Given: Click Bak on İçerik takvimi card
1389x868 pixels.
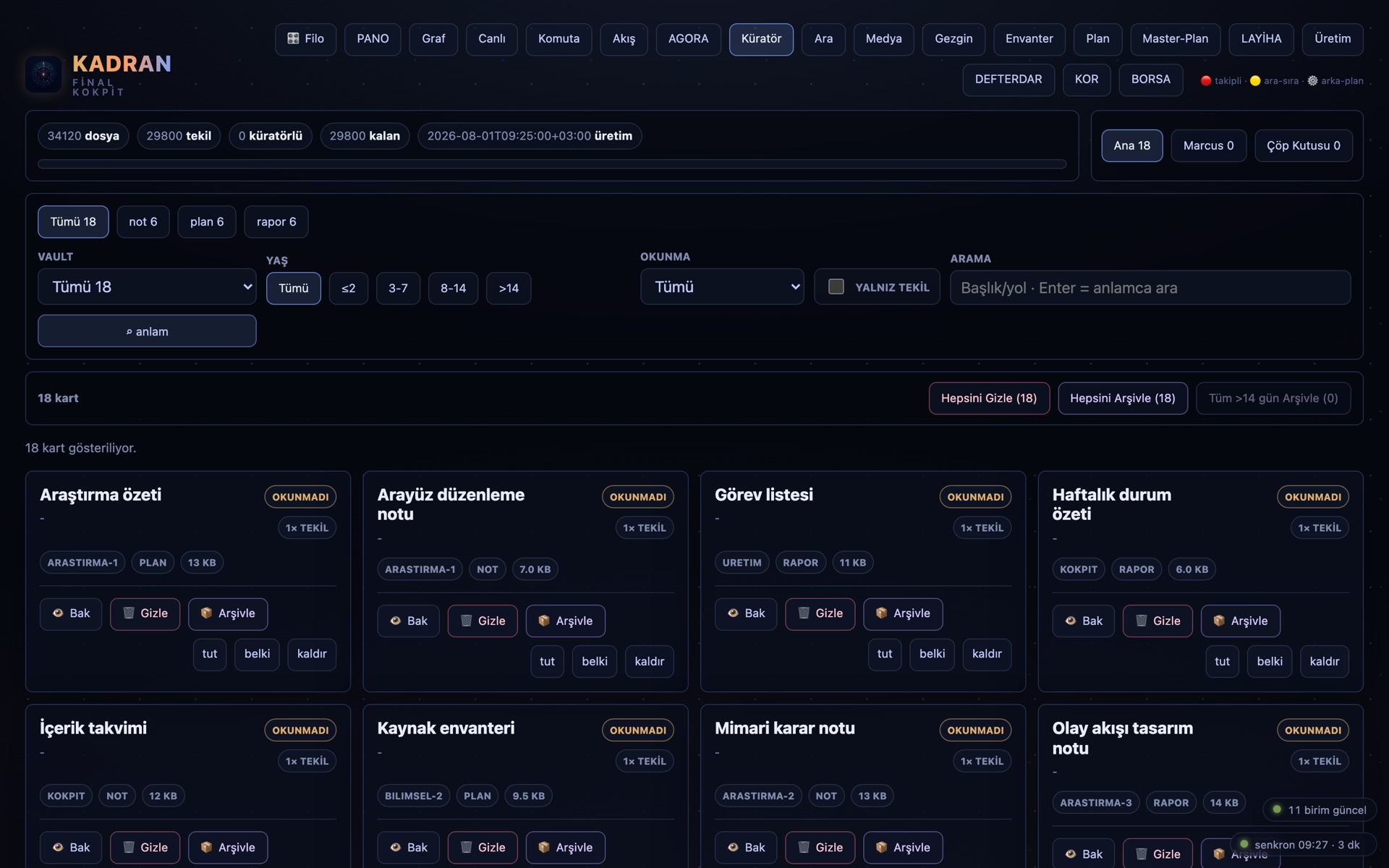Looking at the screenshot, I should click(x=71, y=848).
